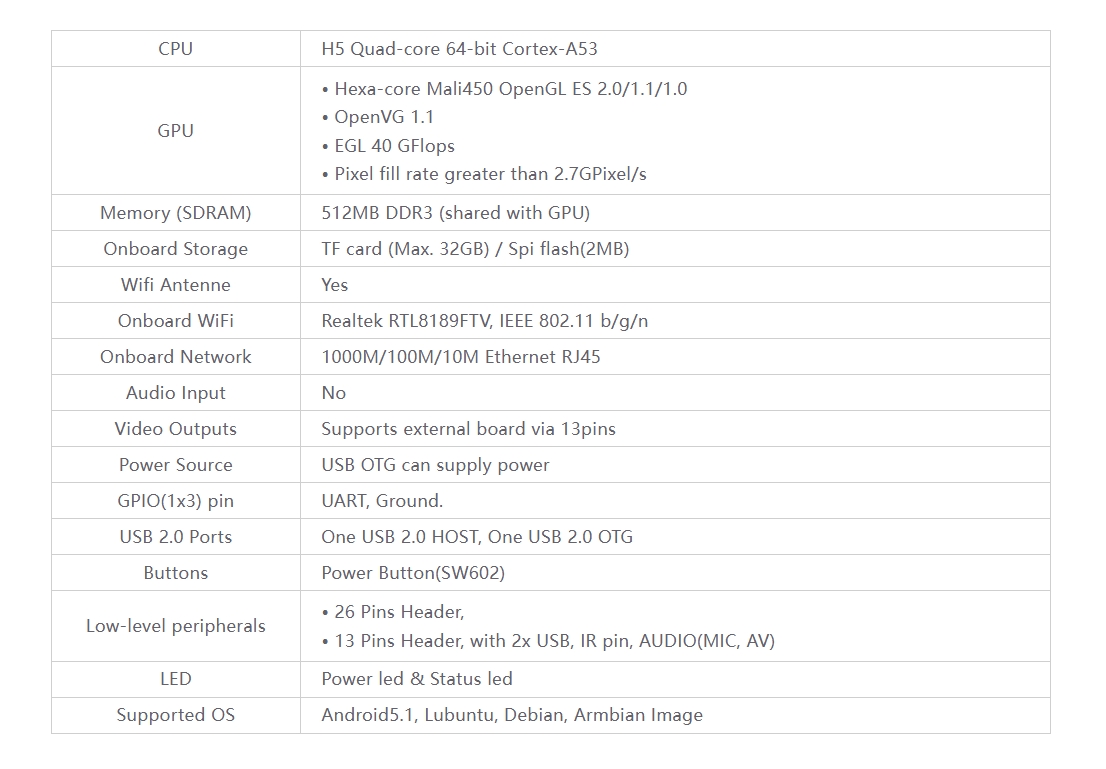Image resolution: width=1106 pixels, height=769 pixels.
Task: Click the EGL 40 GFlops line
Action: click(388, 145)
